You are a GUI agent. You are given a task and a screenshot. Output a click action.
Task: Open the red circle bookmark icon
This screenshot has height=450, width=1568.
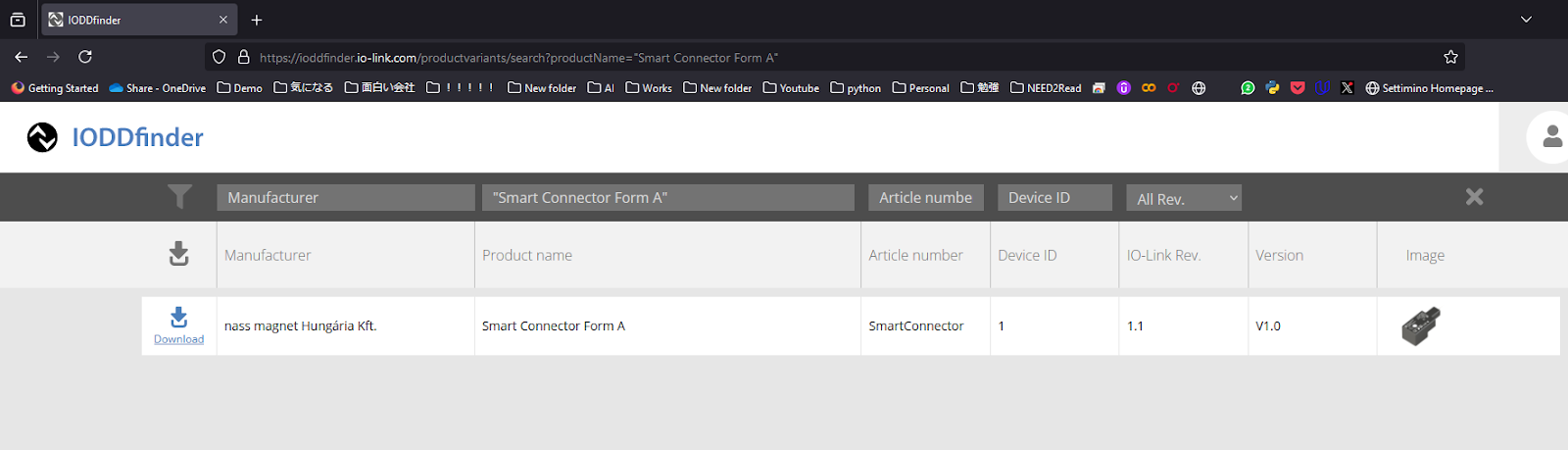tap(1173, 88)
